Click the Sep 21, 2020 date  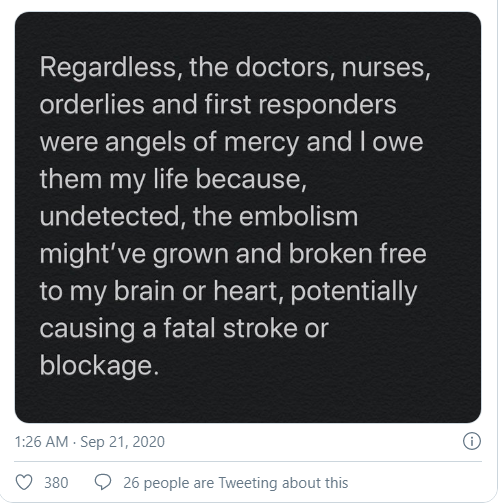[x=123, y=442]
